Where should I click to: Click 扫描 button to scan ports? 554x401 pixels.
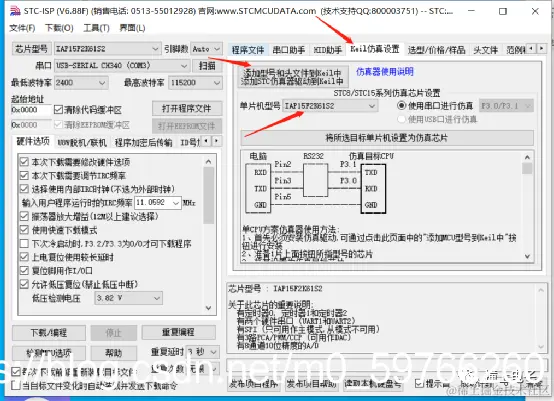click(207, 66)
